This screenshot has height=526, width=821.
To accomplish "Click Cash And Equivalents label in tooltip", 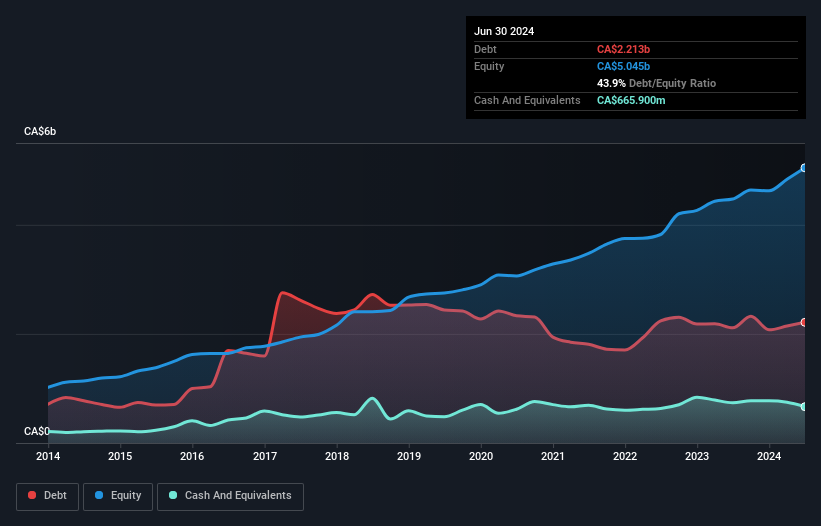I will [x=527, y=100].
